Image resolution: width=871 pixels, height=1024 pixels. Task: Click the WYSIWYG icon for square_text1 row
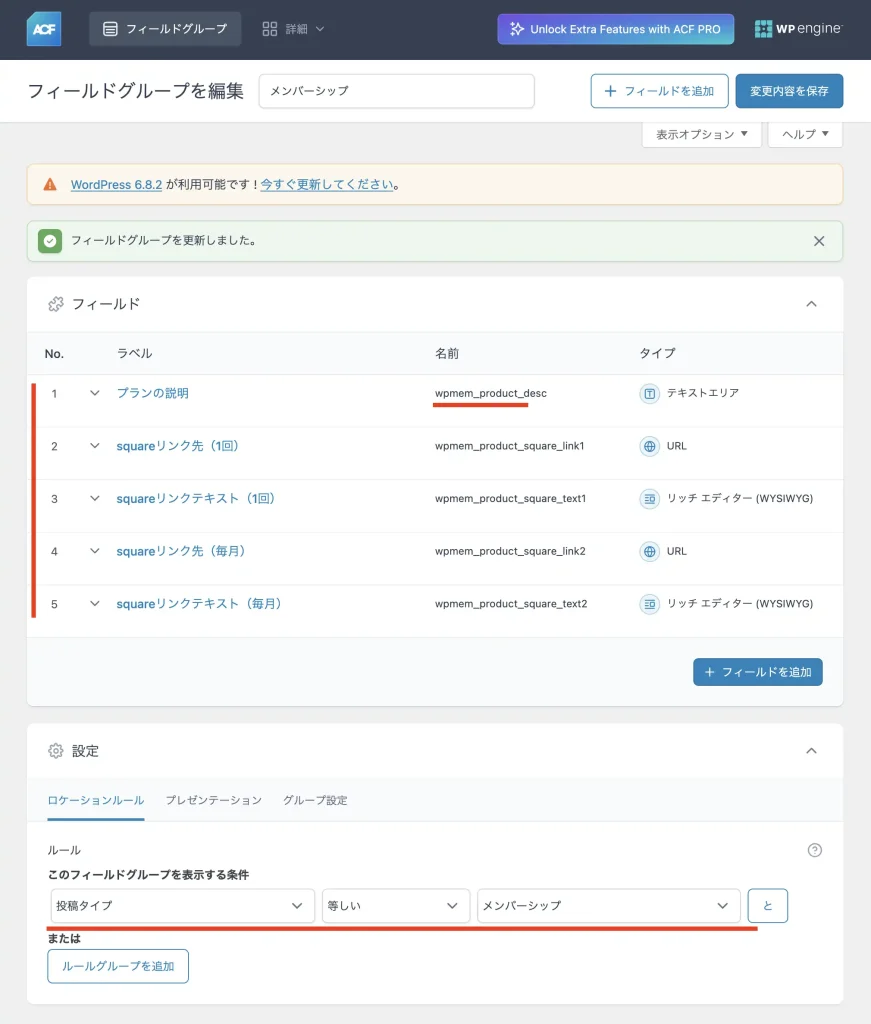(650, 498)
